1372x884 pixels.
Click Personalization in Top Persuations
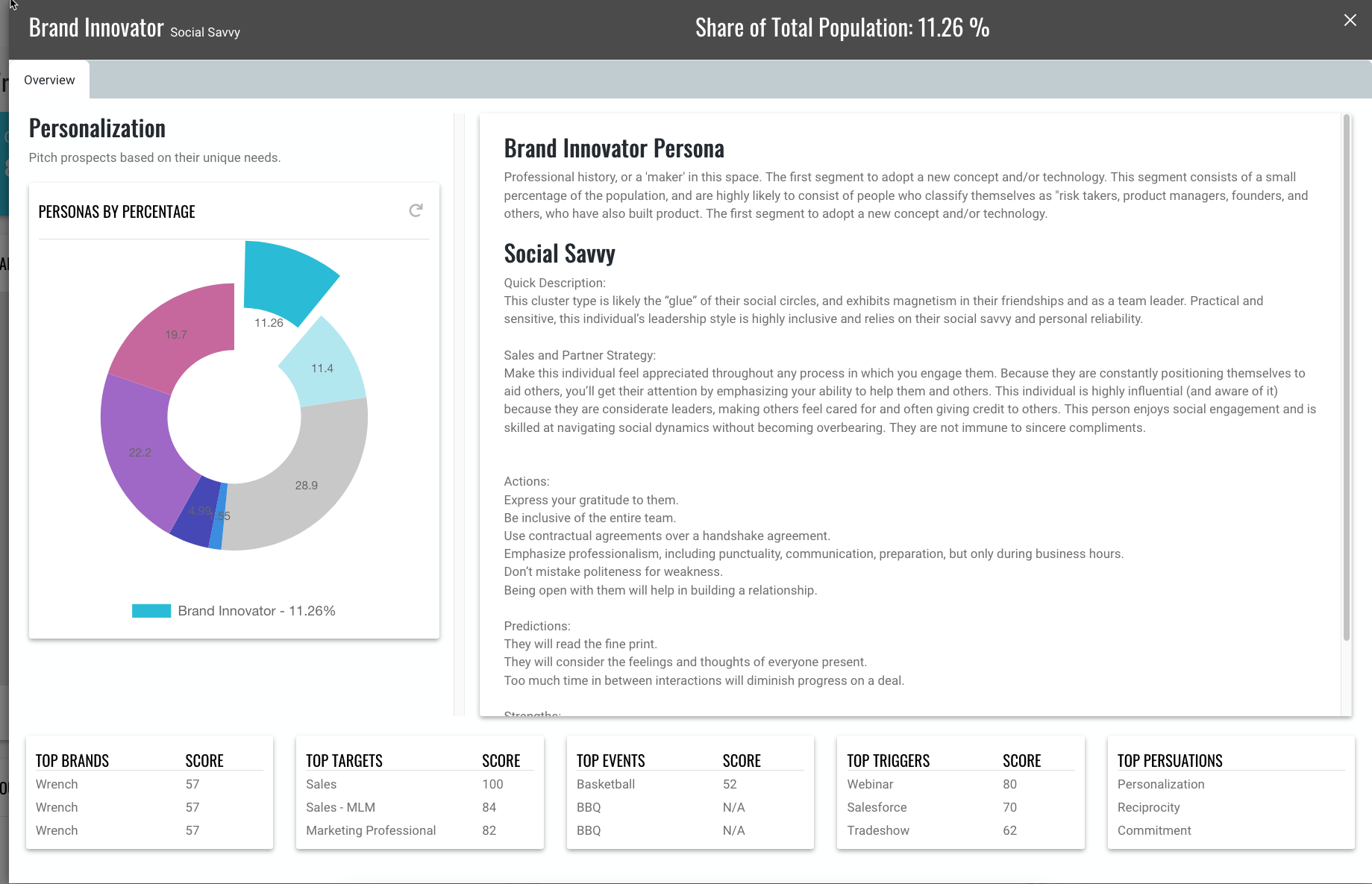tap(1161, 784)
